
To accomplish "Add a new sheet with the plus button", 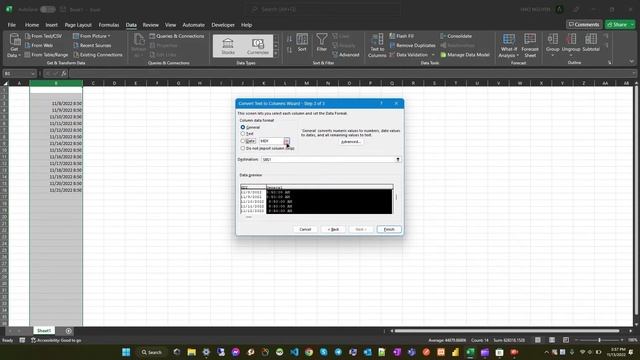I will click(x=69, y=331).
